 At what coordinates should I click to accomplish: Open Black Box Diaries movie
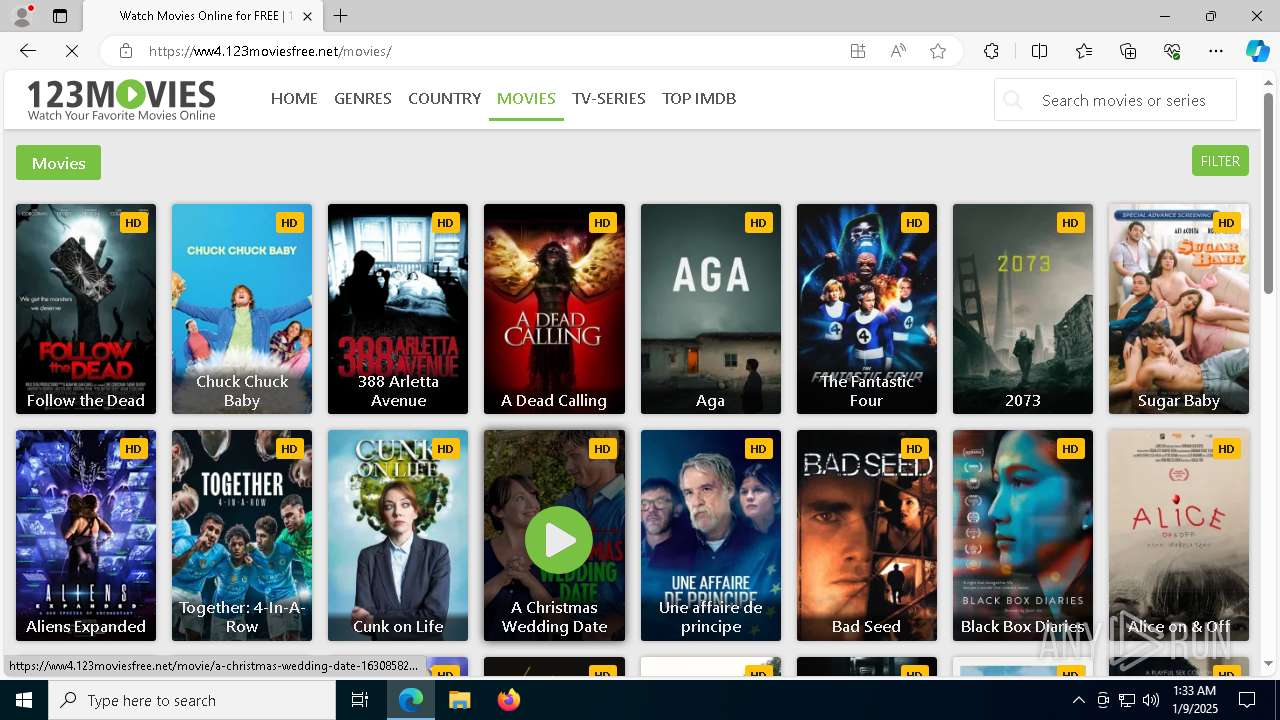tap(1023, 535)
